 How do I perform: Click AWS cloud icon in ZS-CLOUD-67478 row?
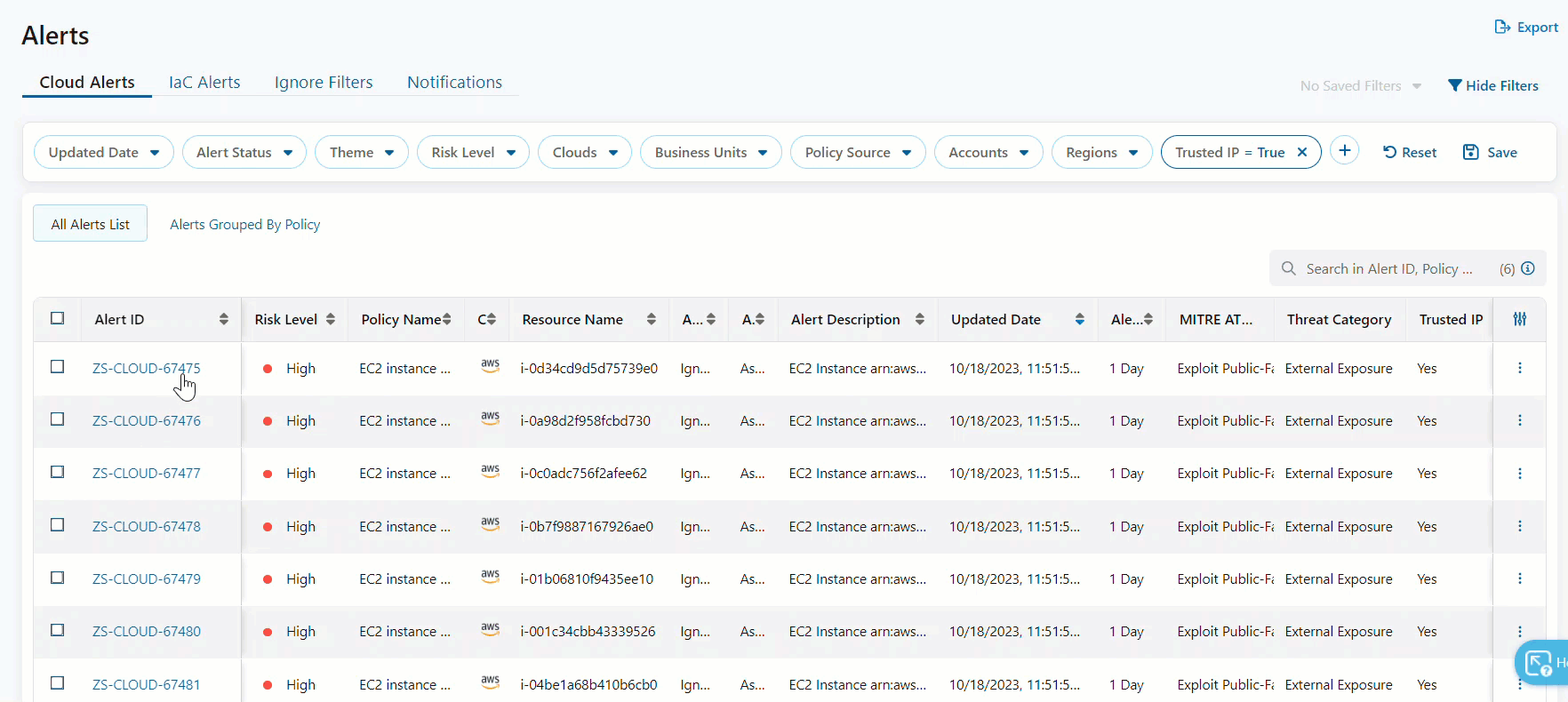(x=491, y=524)
